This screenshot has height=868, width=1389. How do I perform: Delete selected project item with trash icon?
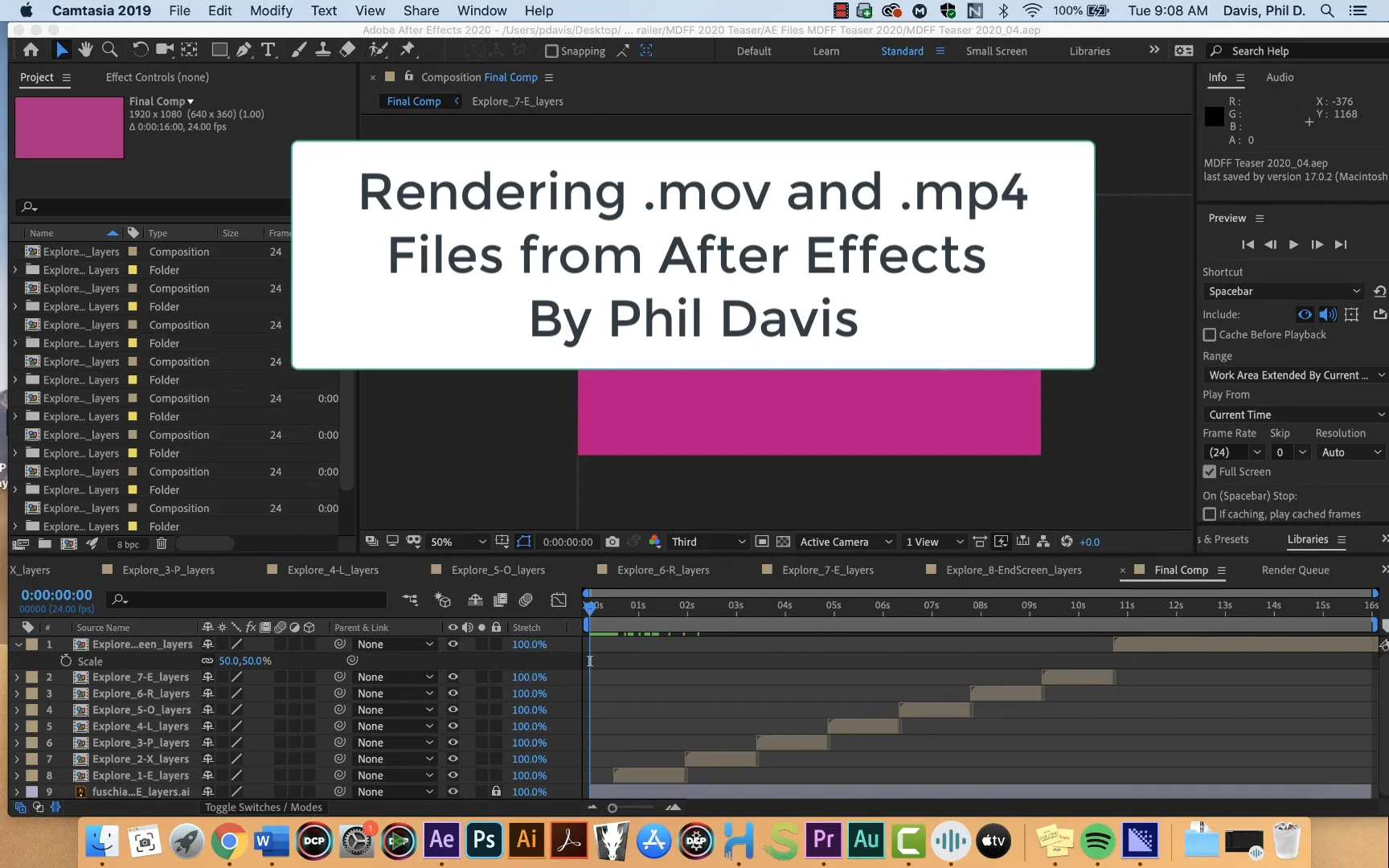point(162,544)
